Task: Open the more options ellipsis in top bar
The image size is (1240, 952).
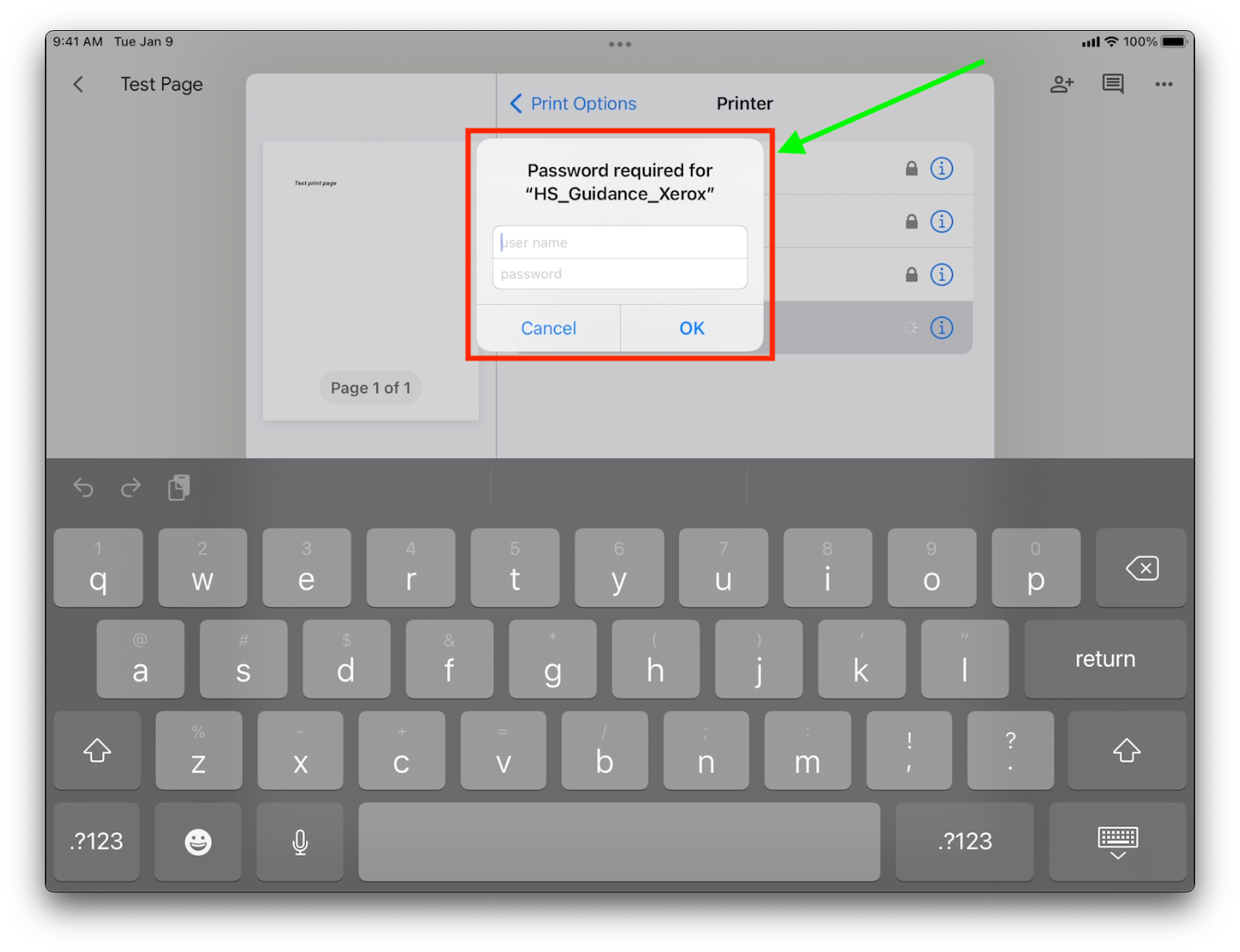Action: [x=1164, y=84]
